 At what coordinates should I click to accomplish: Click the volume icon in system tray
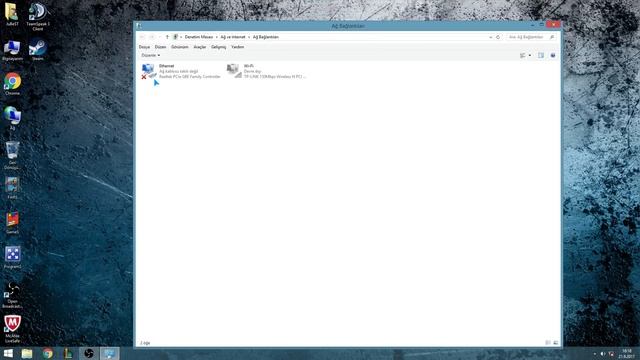coord(603,354)
